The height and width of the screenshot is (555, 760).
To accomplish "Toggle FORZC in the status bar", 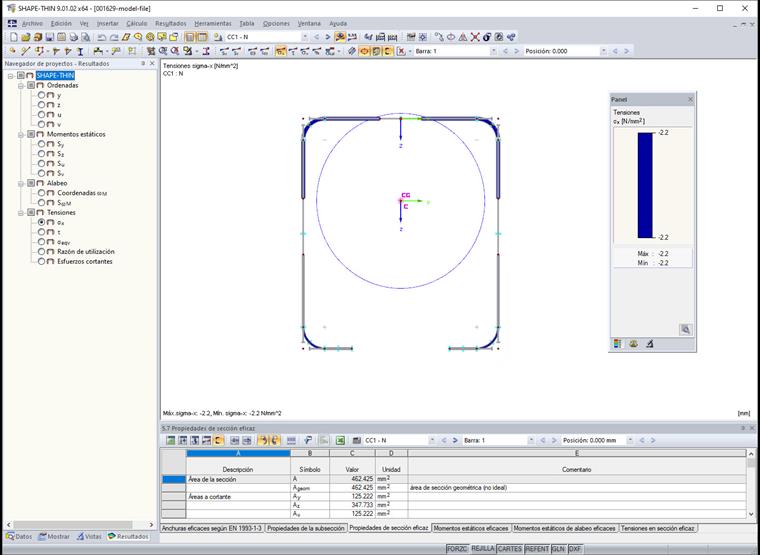I will pos(457,549).
